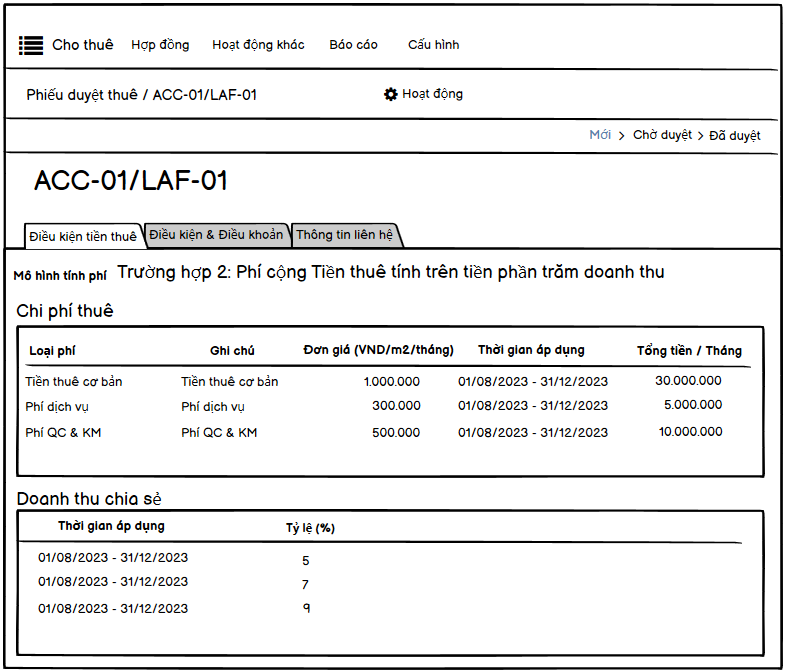Screen dimensions: 787x671
Task: Select Phí QC & KM in Loại phí column
Action: (x=63, y=433)
